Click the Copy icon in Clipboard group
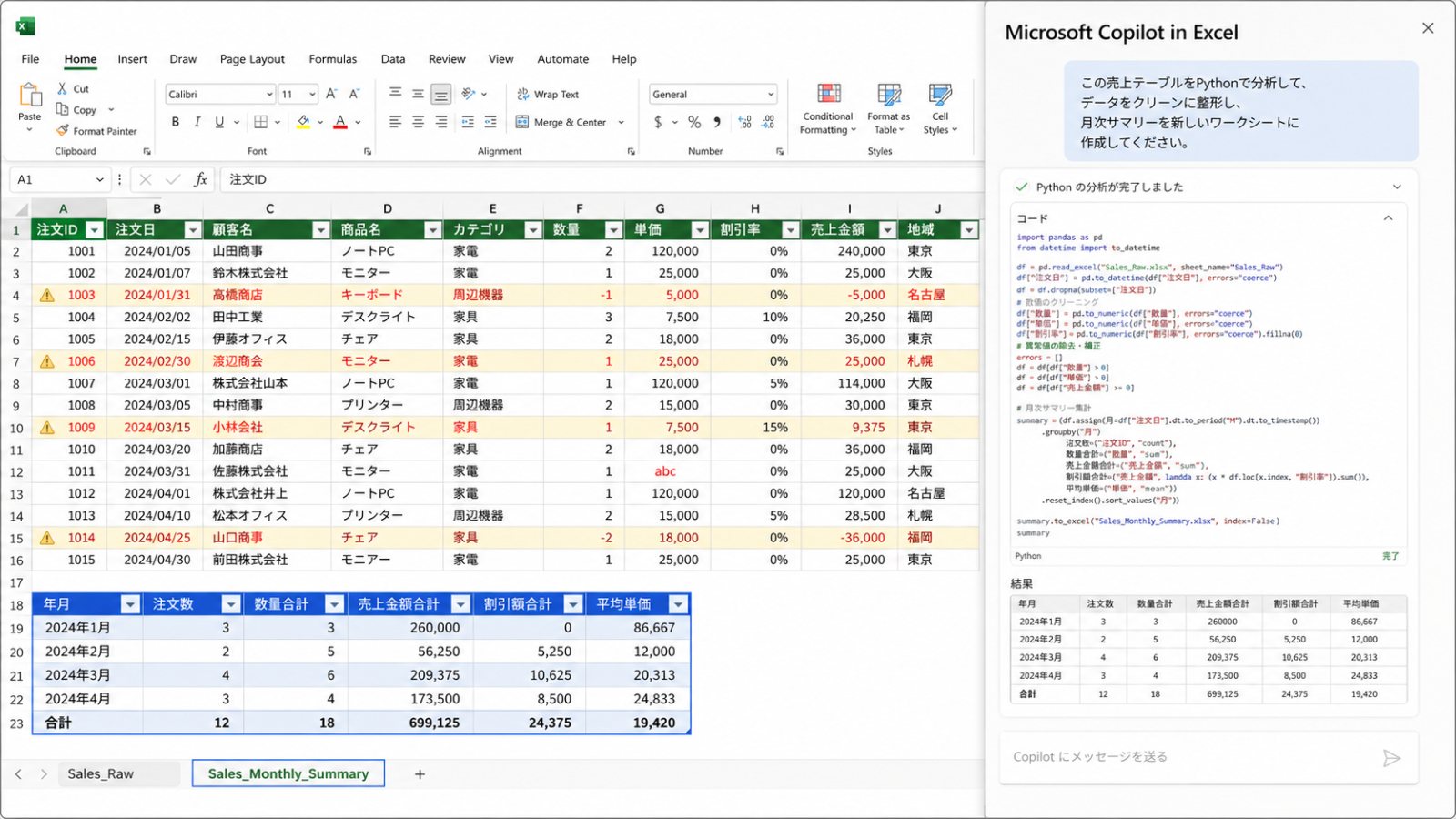Viewport: 1456px width, 819px height. (63, 109)
